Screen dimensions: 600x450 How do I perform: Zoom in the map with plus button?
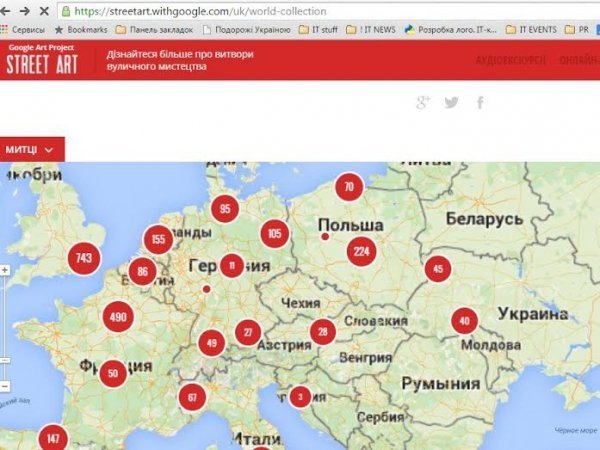pos(5,270)
